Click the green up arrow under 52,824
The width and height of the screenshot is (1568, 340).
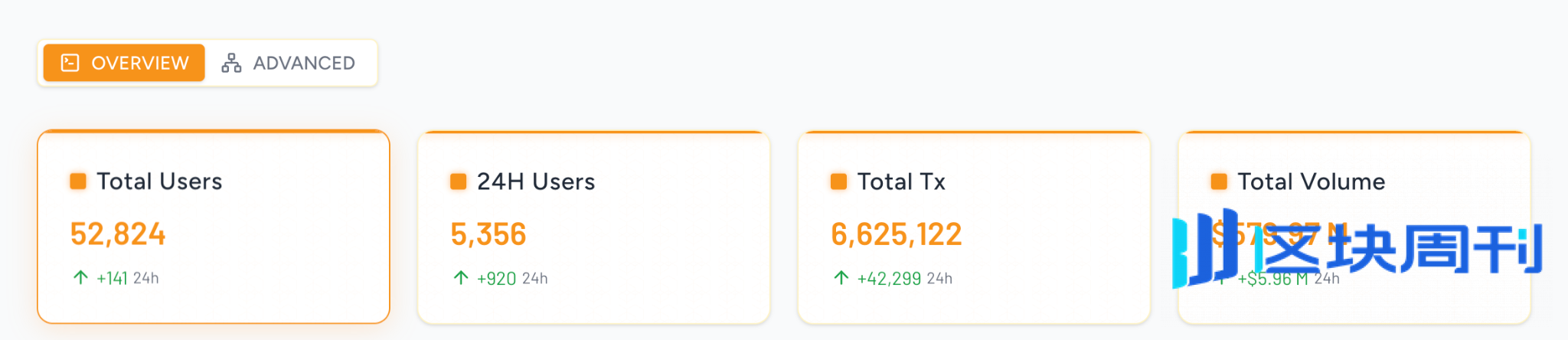point(80,277)
